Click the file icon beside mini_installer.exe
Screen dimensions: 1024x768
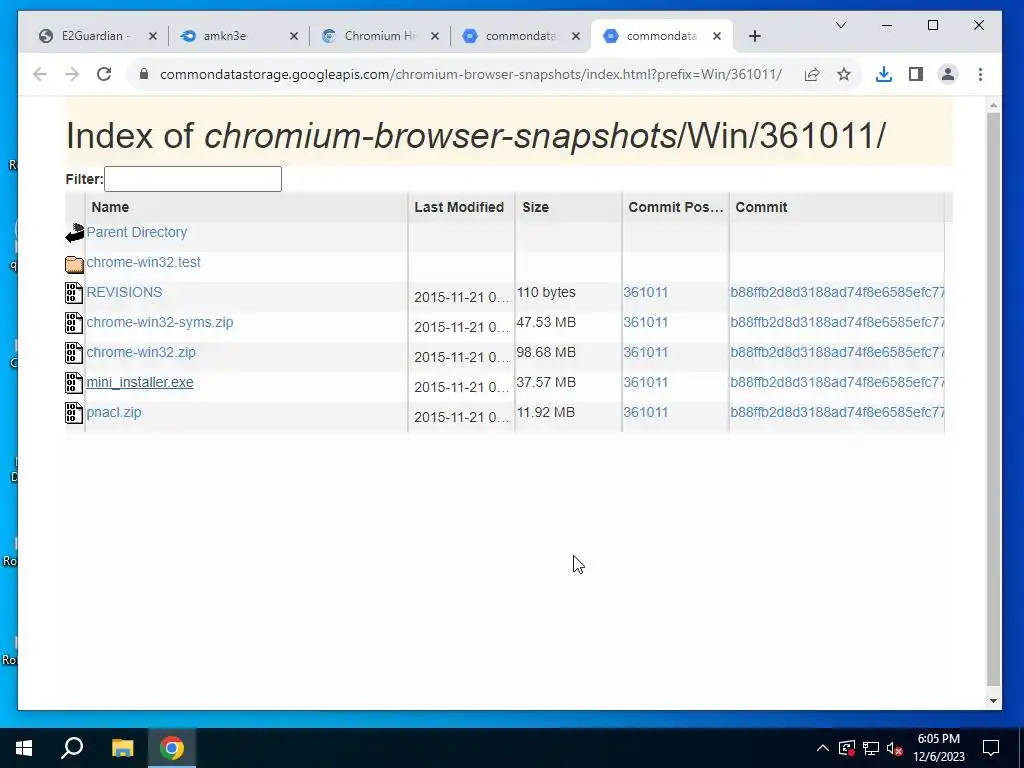(74, 383)
